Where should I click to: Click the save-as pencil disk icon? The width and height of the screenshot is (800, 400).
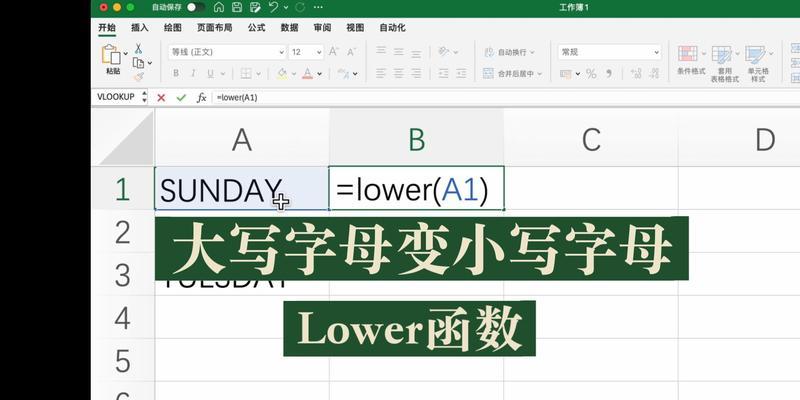(x=255, y=7)
